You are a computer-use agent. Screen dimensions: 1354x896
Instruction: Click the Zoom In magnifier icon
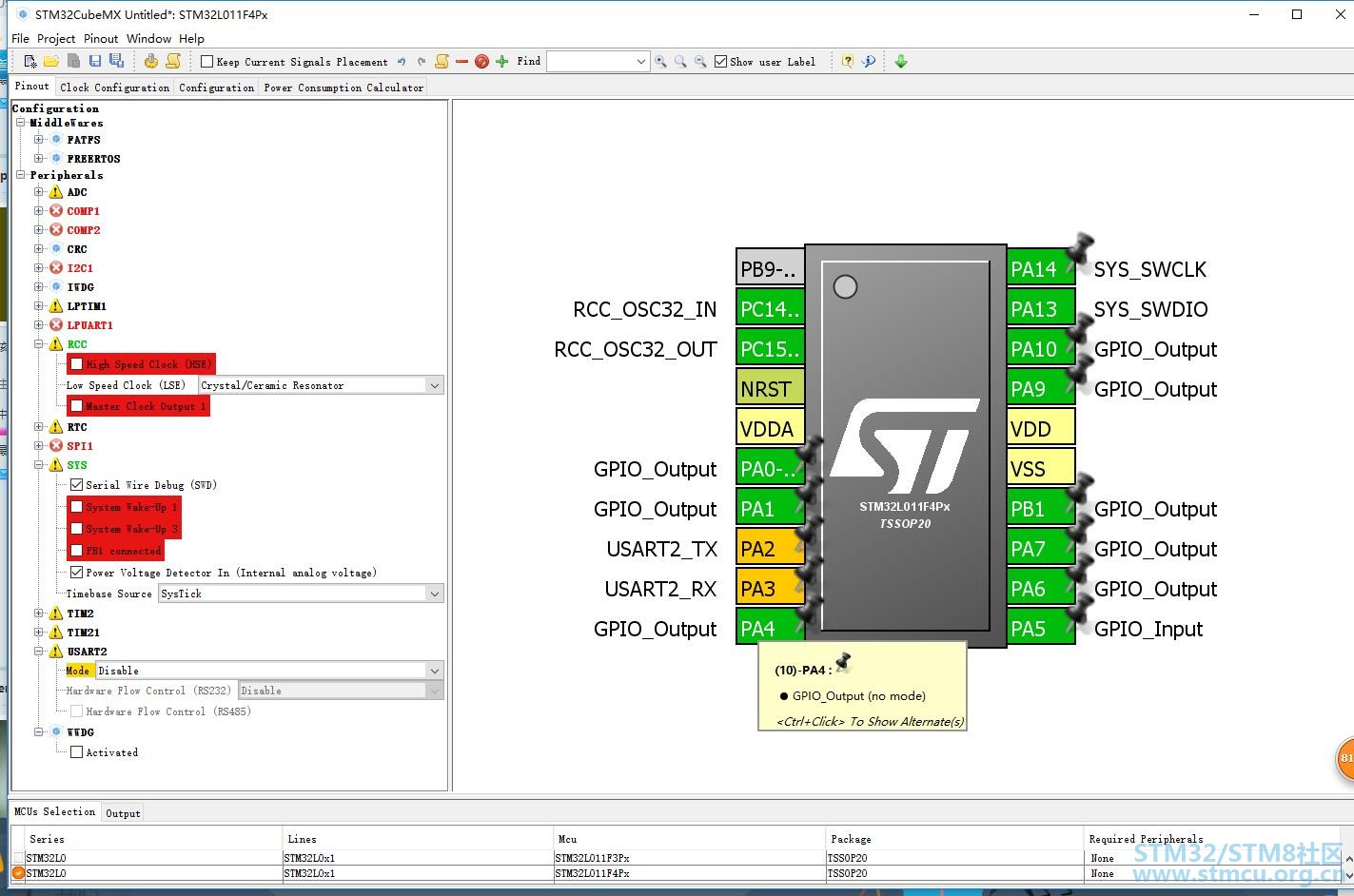pos(660,62)
